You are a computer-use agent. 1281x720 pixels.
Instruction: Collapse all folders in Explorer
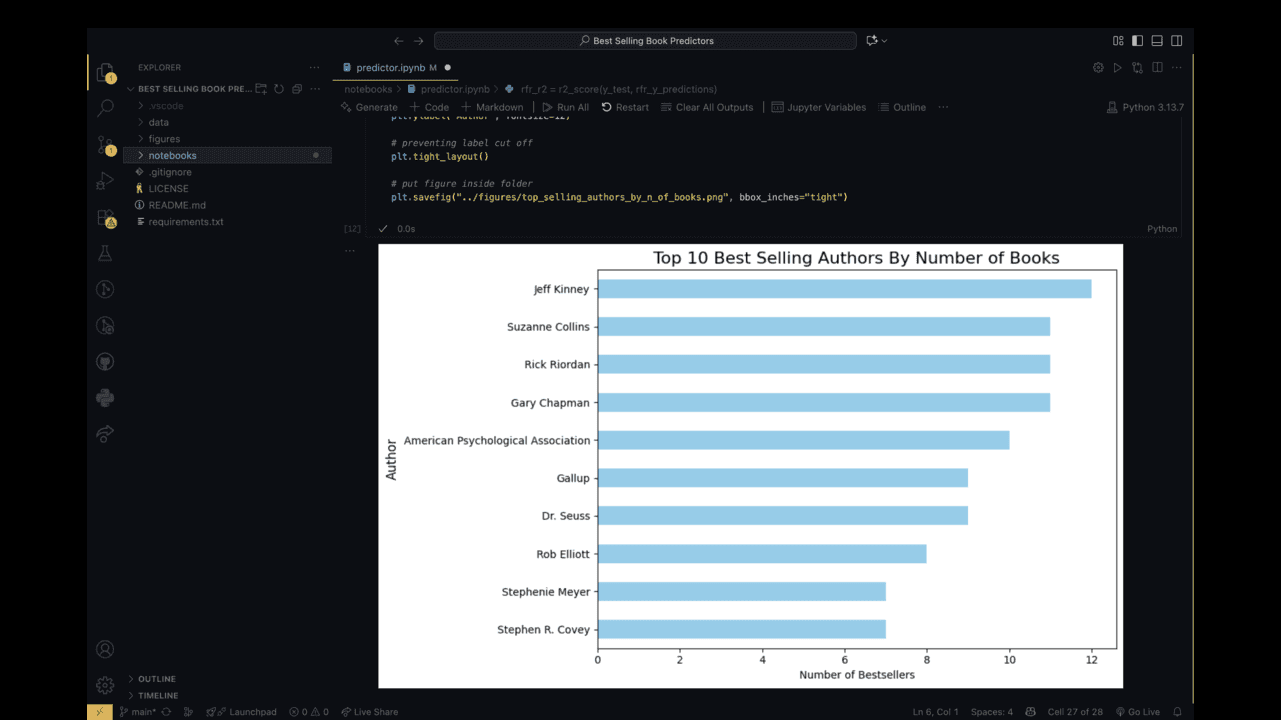tap(297, 89)
